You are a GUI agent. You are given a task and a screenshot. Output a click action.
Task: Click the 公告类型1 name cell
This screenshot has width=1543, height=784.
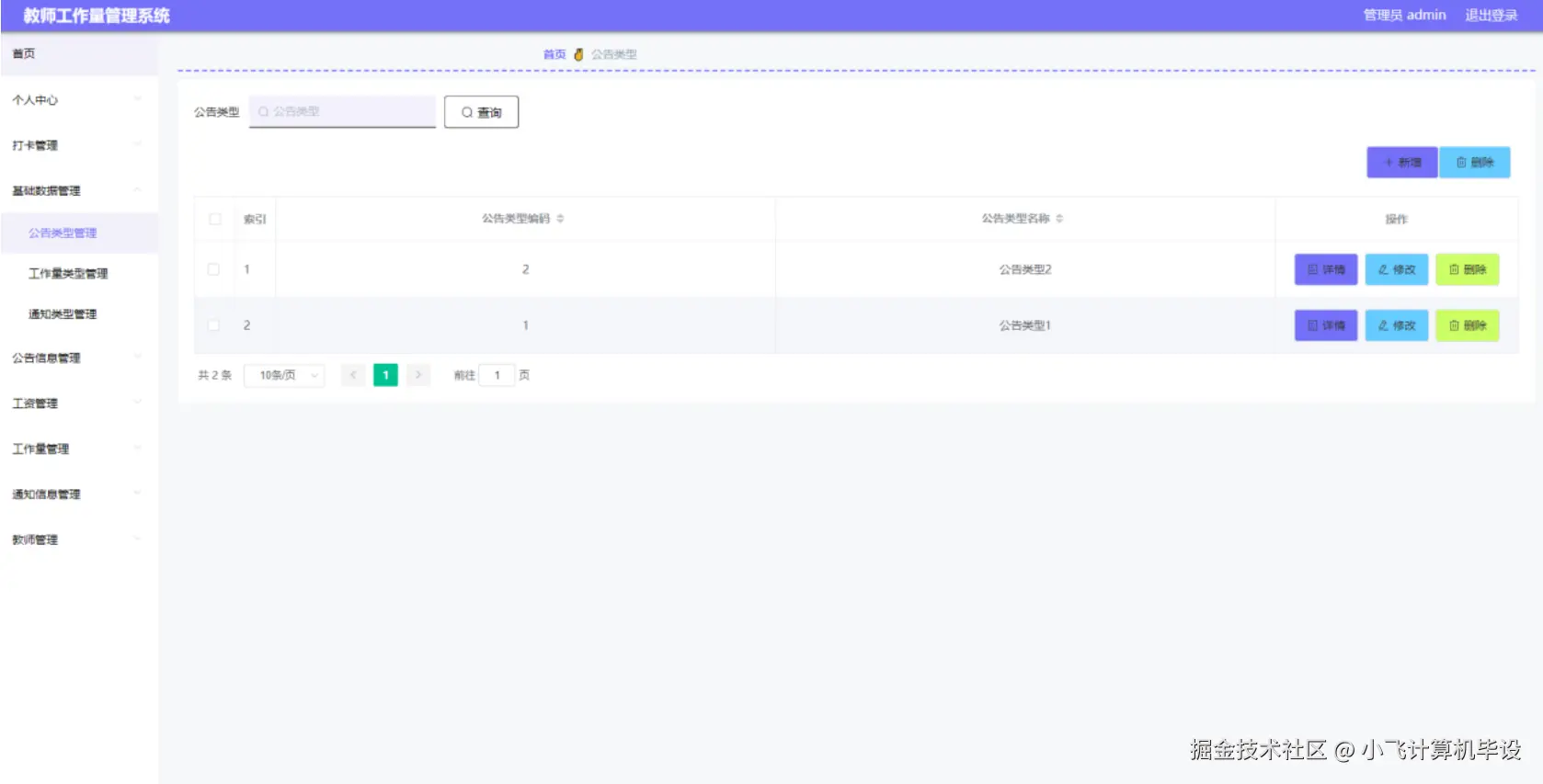coord(1024,325)
